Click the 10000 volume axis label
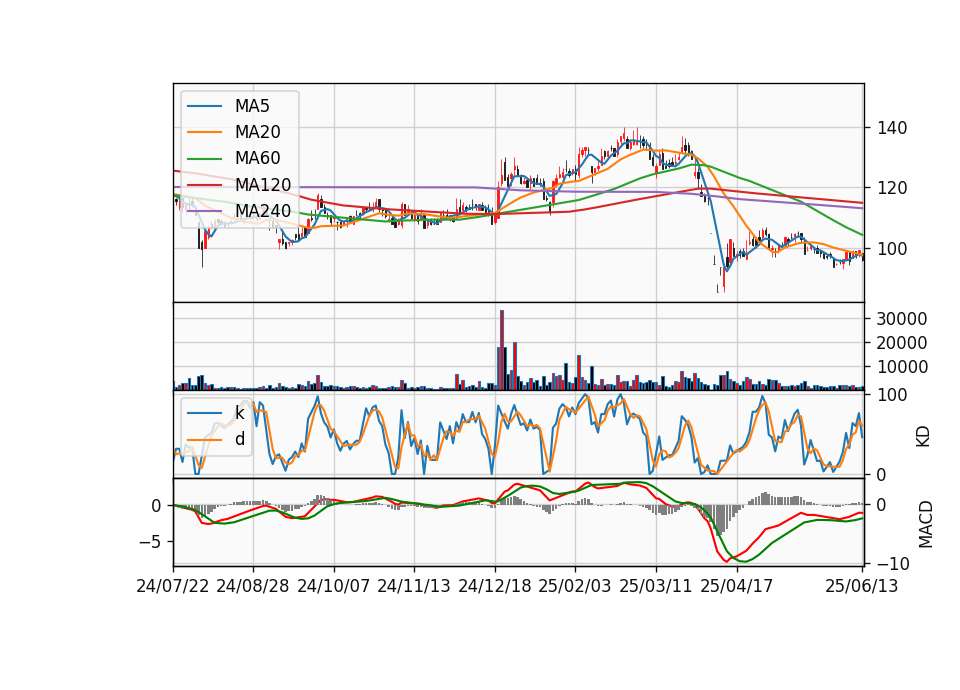Image resolution: width=960 pixels, height=690 pixels. [902, 367]
